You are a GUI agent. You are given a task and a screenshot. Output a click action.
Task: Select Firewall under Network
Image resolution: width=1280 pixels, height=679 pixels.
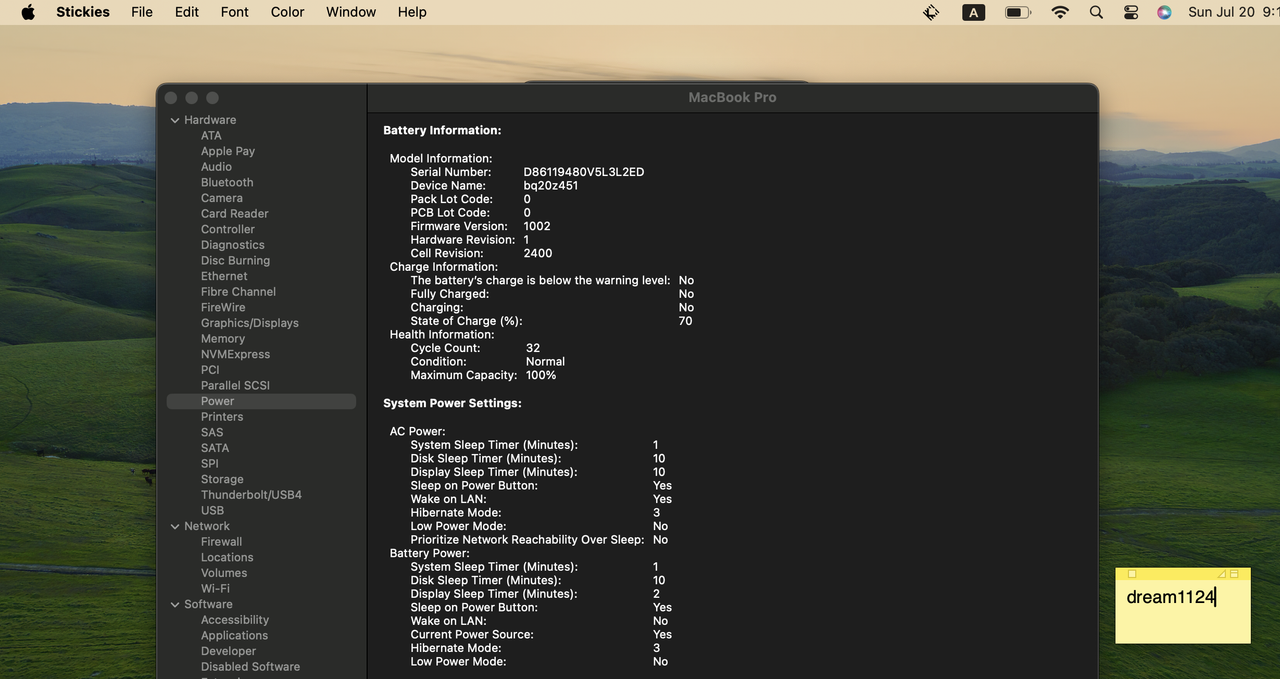coord(221,542)
